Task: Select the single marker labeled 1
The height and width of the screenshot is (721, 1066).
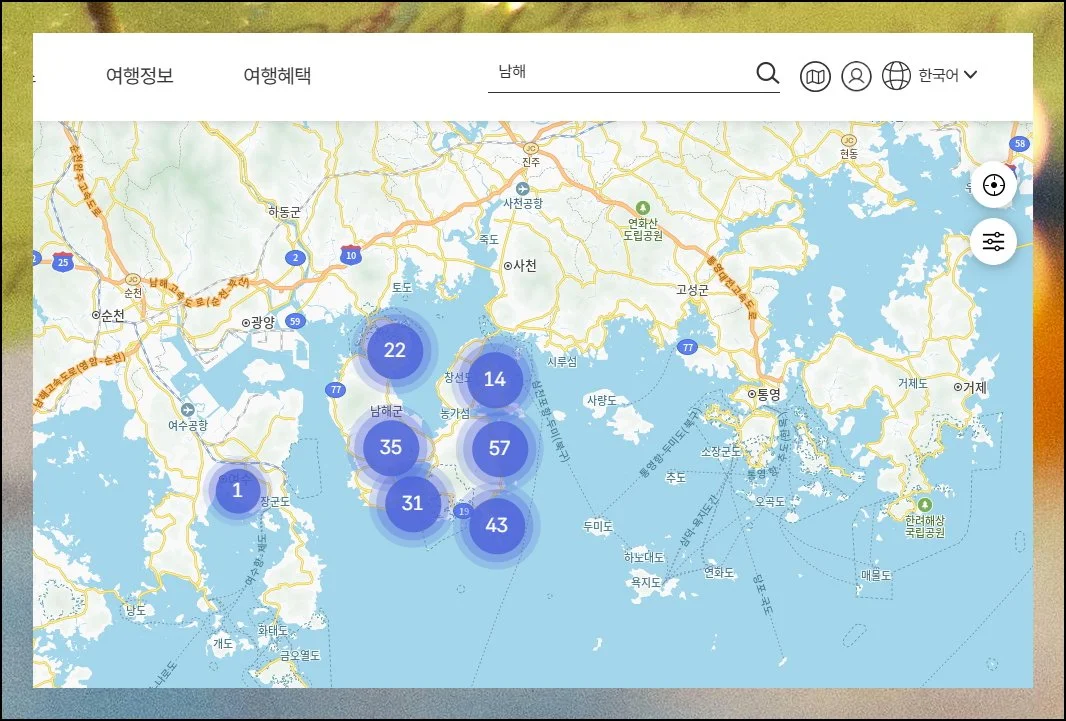Action: tap(237, 491)
